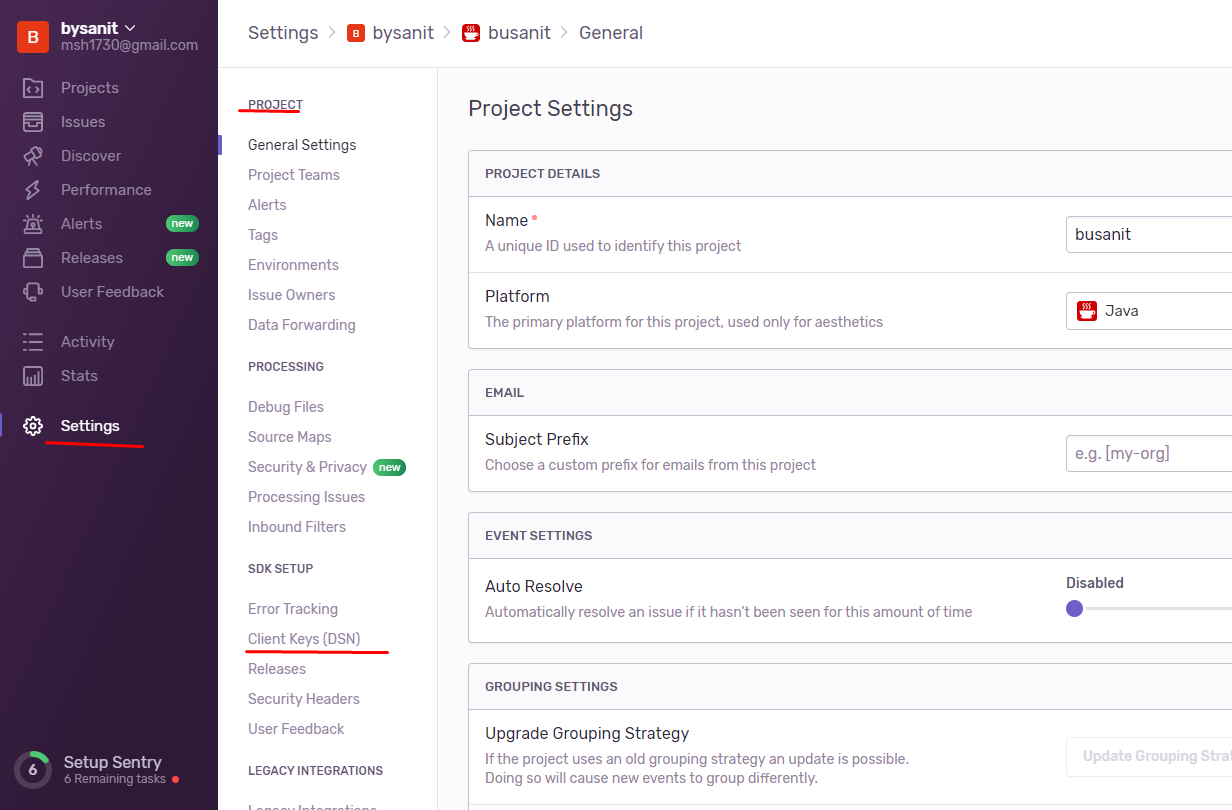Screen dimensions: 1232x810
Task: Open Error Tracking under SDK Setup
Action: (293, 609)
